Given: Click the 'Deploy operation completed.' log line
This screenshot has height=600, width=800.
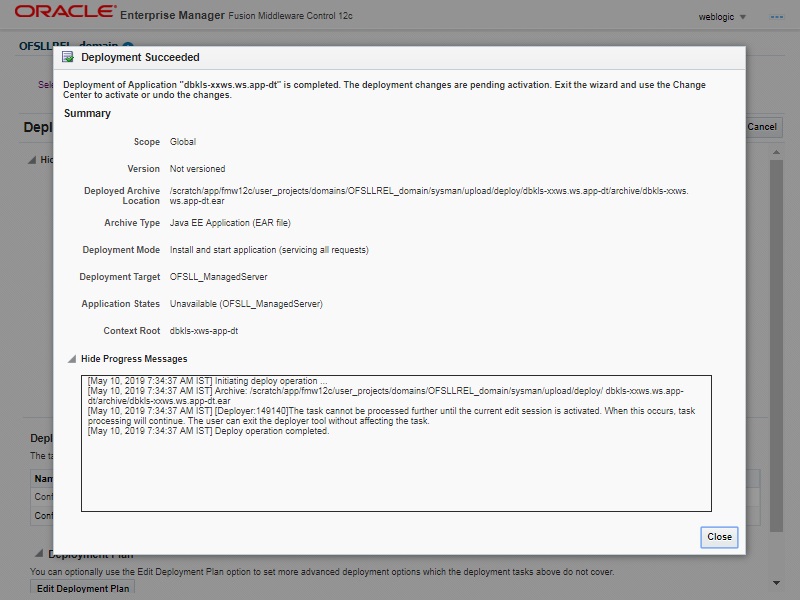Looking at the screenshot, I should click(208, 431).
